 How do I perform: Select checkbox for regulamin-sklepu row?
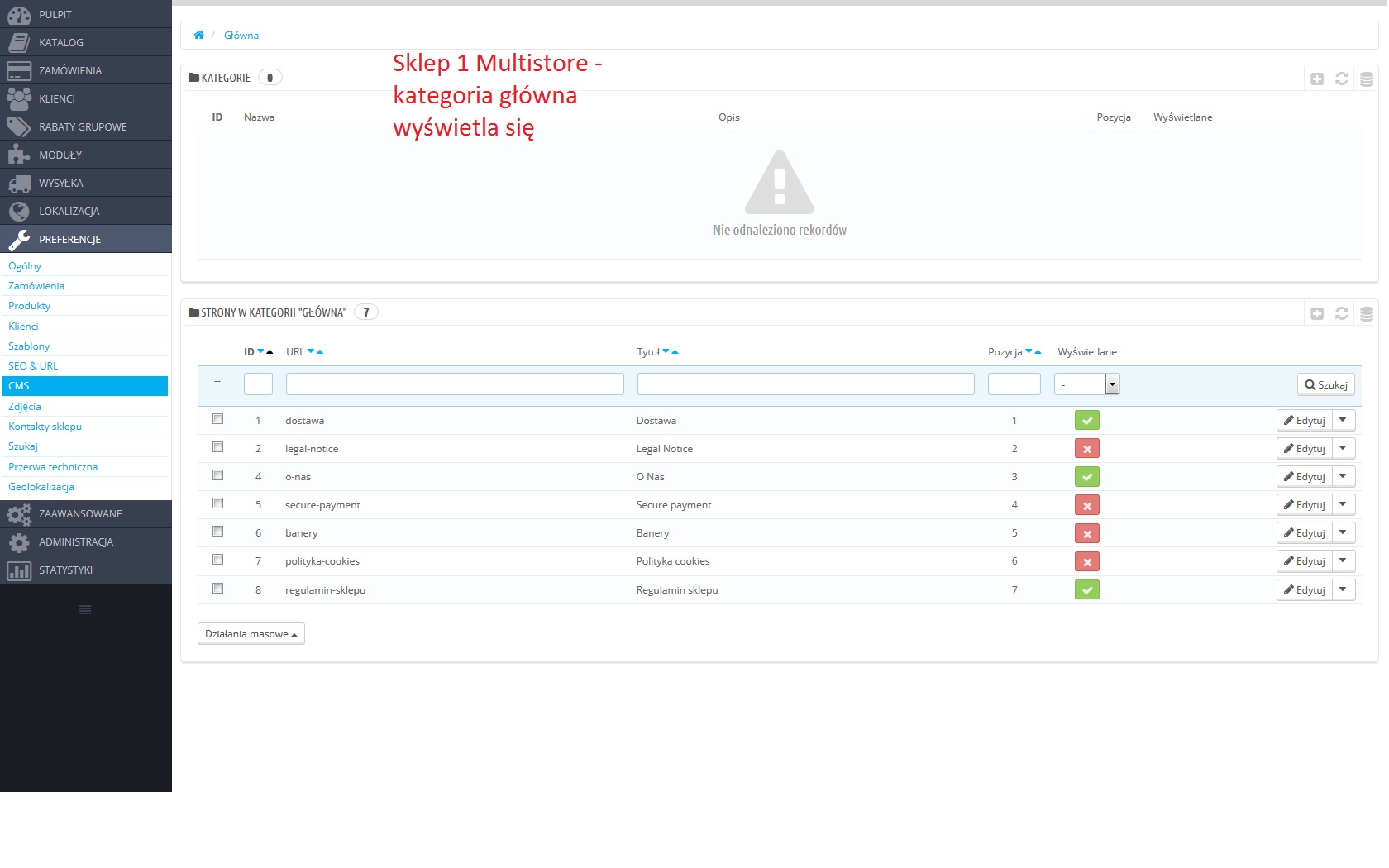218,589
